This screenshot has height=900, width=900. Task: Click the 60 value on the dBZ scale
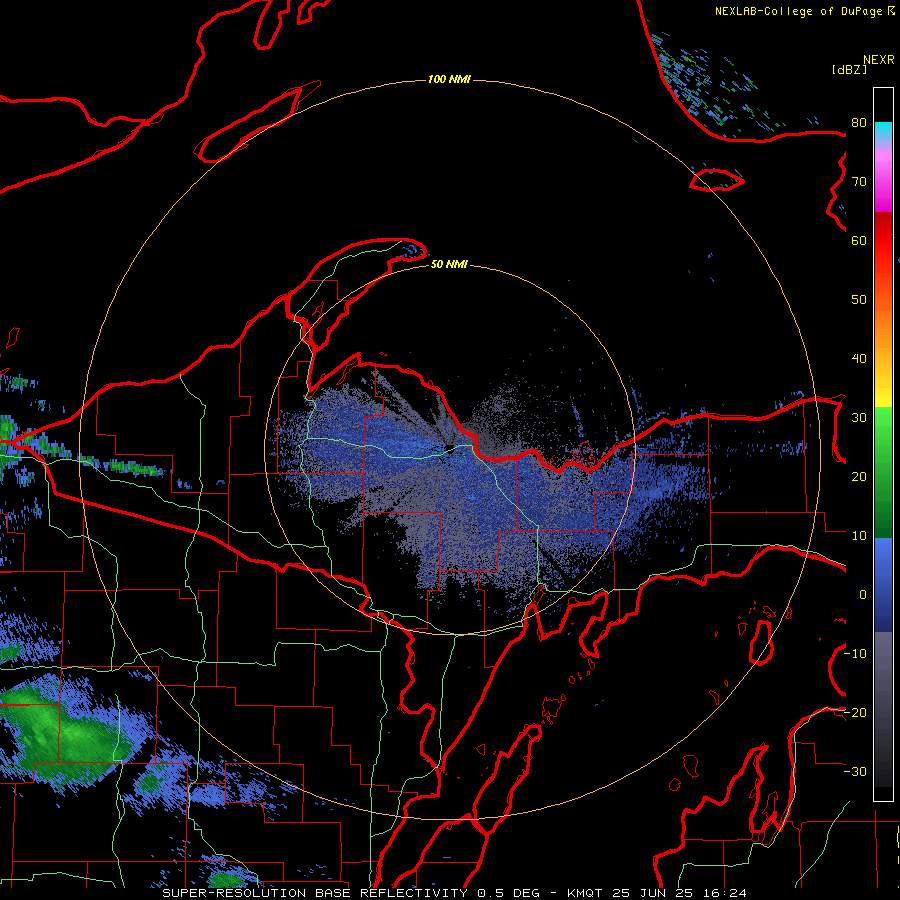pos(859,241)
